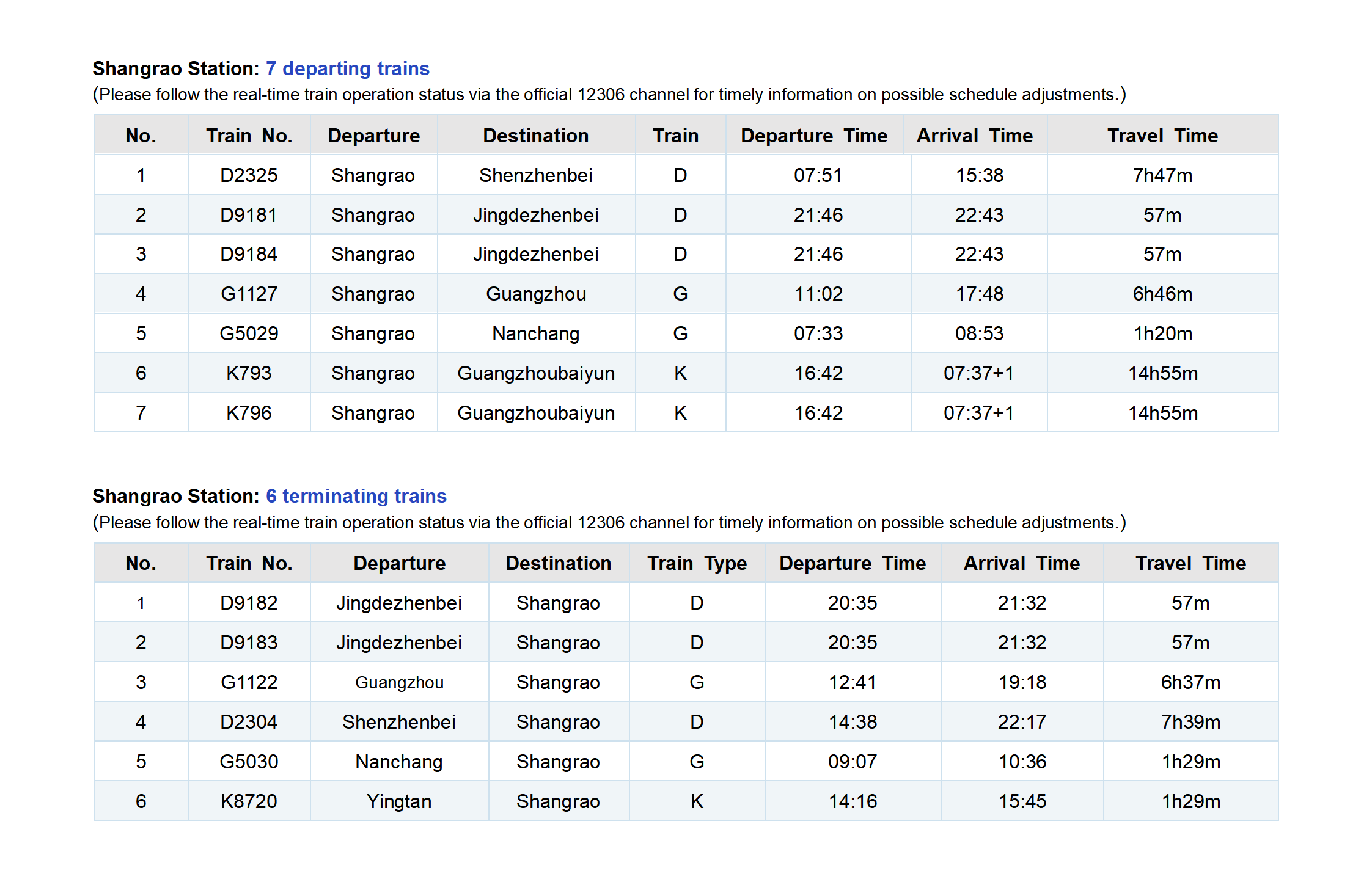Click Jingdezhenbei destination for D9181
The height and width of the screenshot is (882, 1372).
click(x=536, y=215)
